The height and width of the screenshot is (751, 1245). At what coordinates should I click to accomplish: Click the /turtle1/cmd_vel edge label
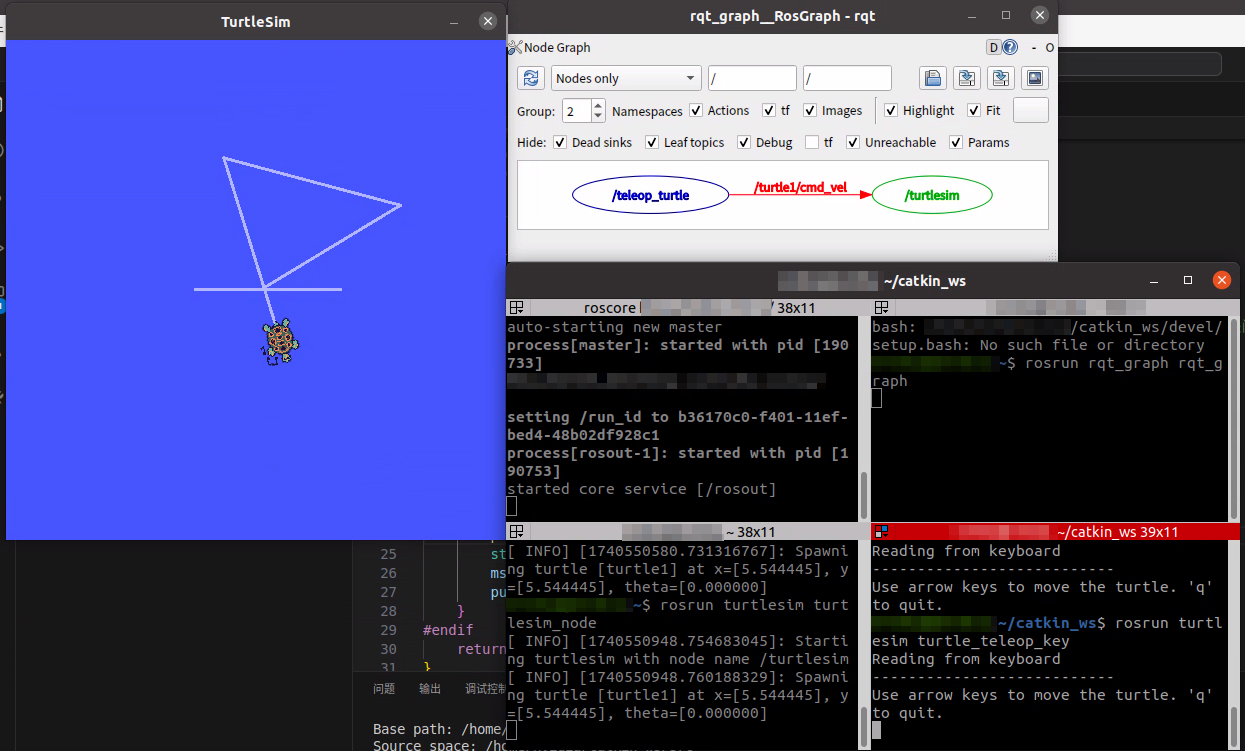coord(801,187)
